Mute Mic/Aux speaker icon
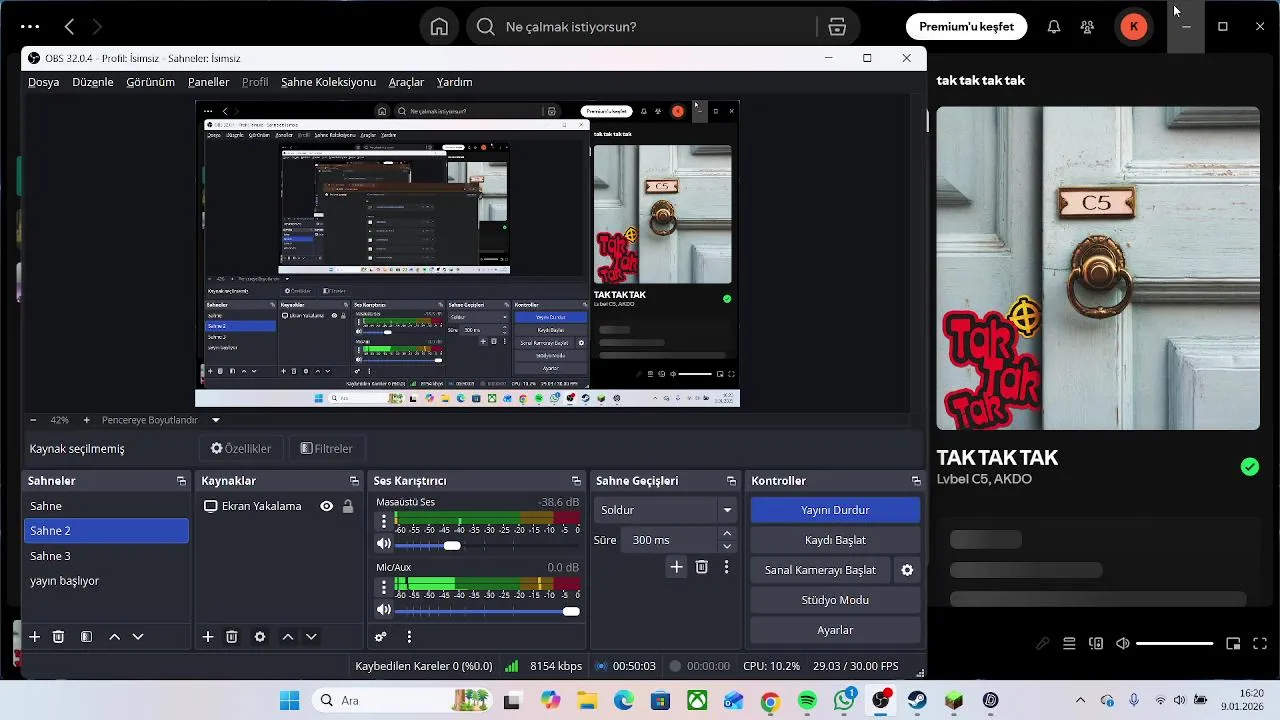Viewport: 1280px width, 720px height. click(x=384, y=610)
